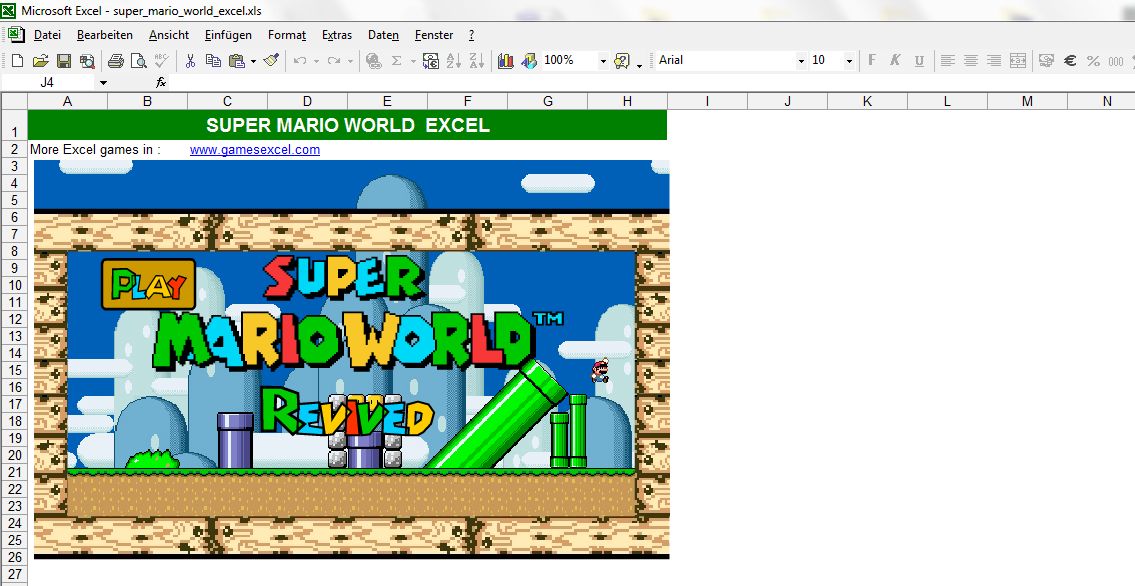
Task: Click the Euro conversion toolbar icon
Action: [431, 61]
